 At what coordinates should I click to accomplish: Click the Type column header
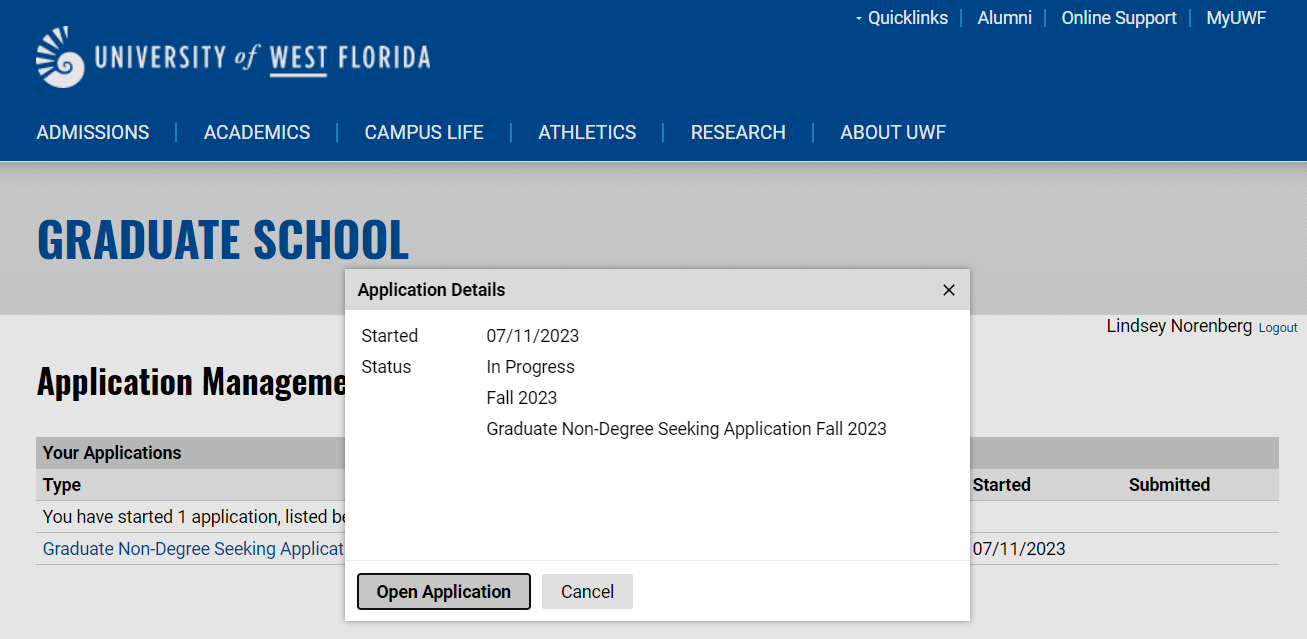(62, 485)
